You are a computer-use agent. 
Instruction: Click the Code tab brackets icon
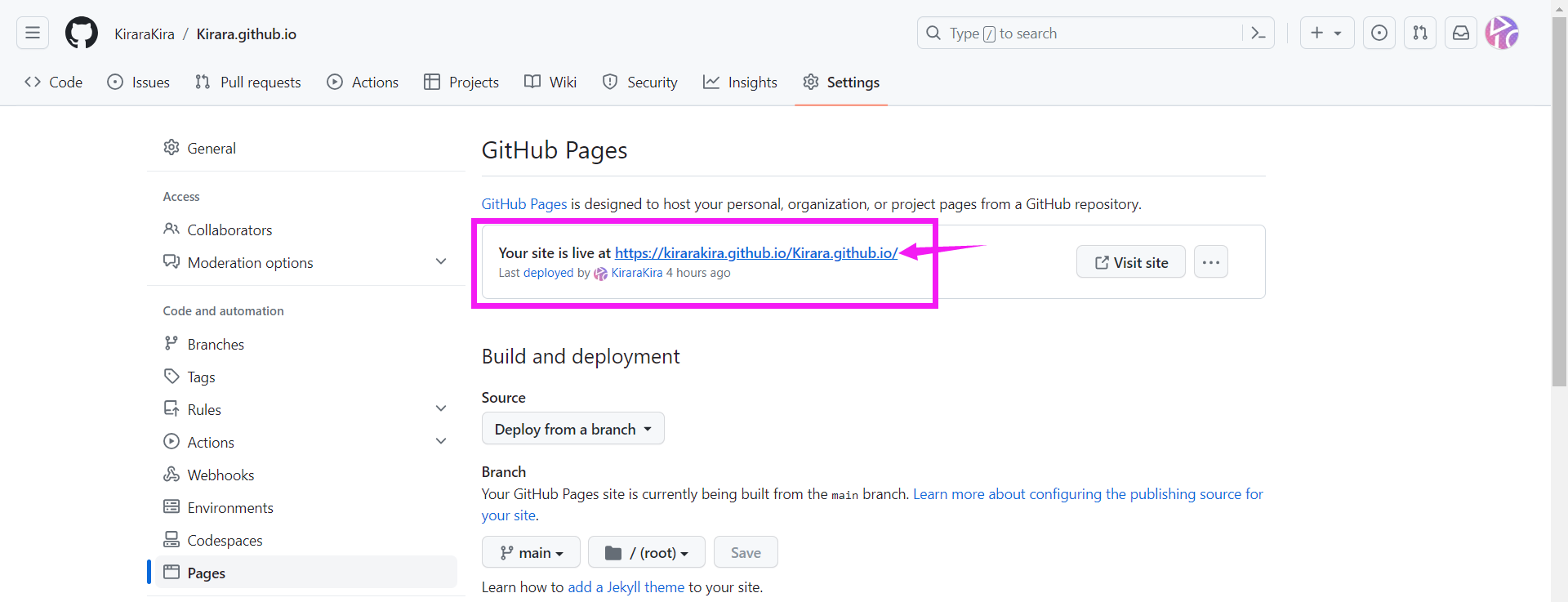pyautogui.click(x=33, y=82)
